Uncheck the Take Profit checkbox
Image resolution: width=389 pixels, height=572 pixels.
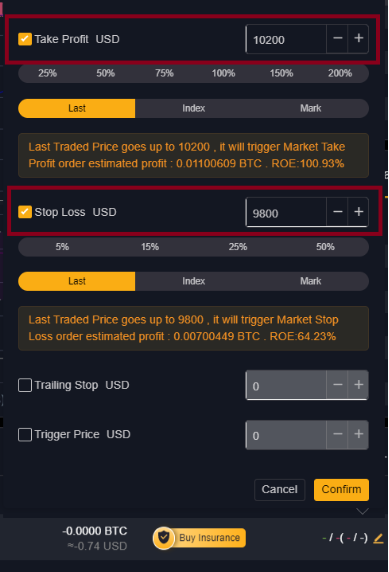(25, 39)
